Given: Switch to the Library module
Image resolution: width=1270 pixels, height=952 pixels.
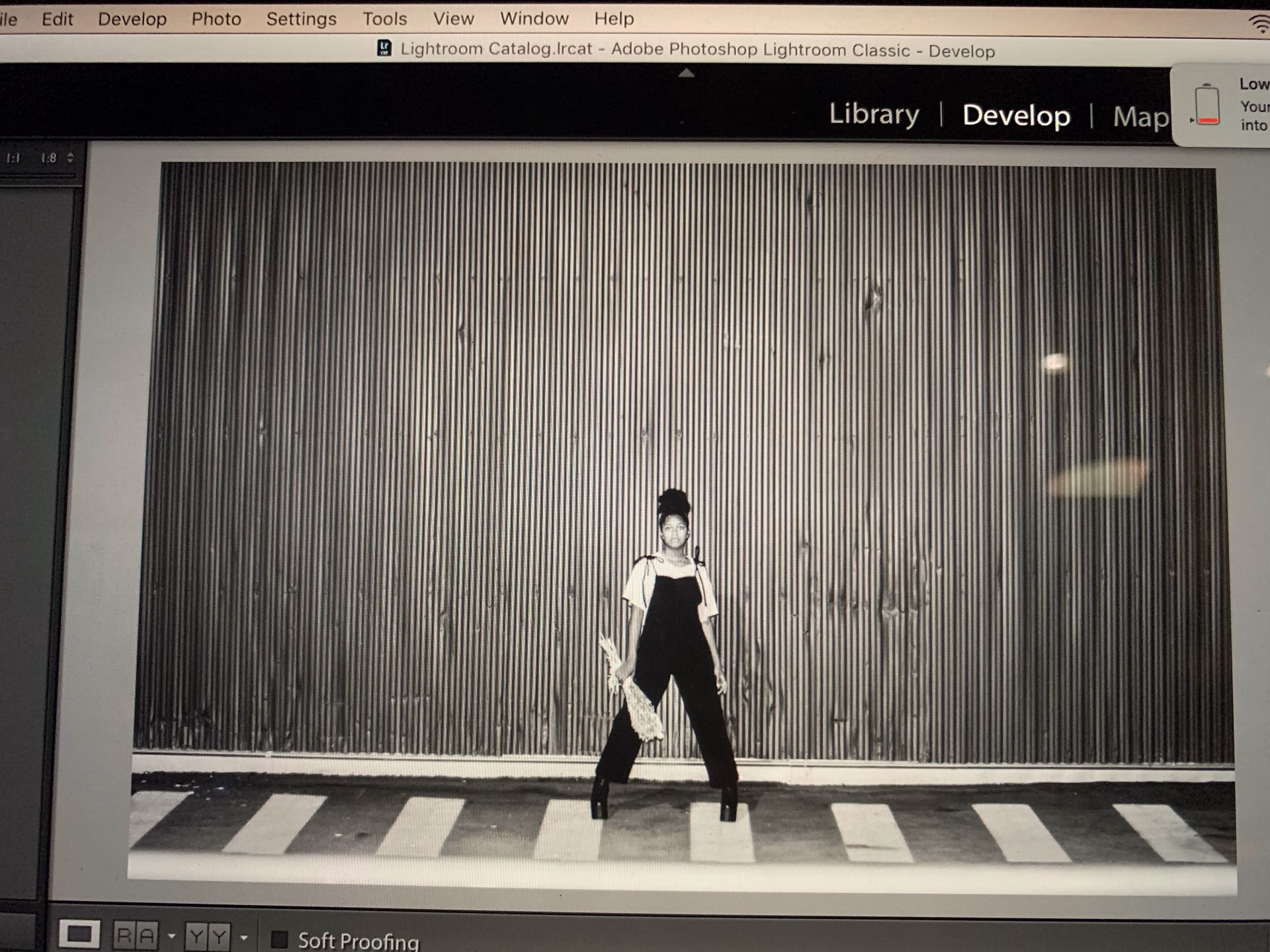Looking at the screenshot, I should coord(874,114).
